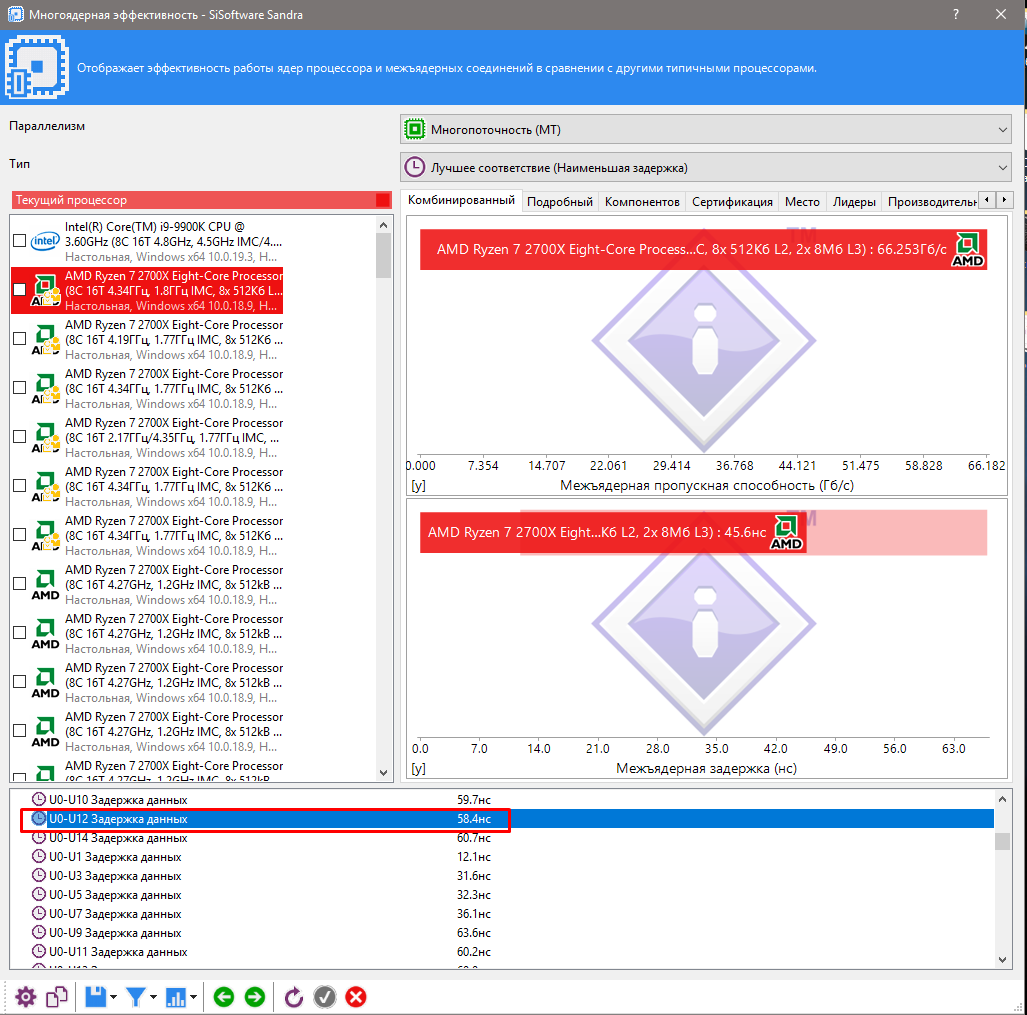Switch to the Лидеры tab

(x=854, y=202)
